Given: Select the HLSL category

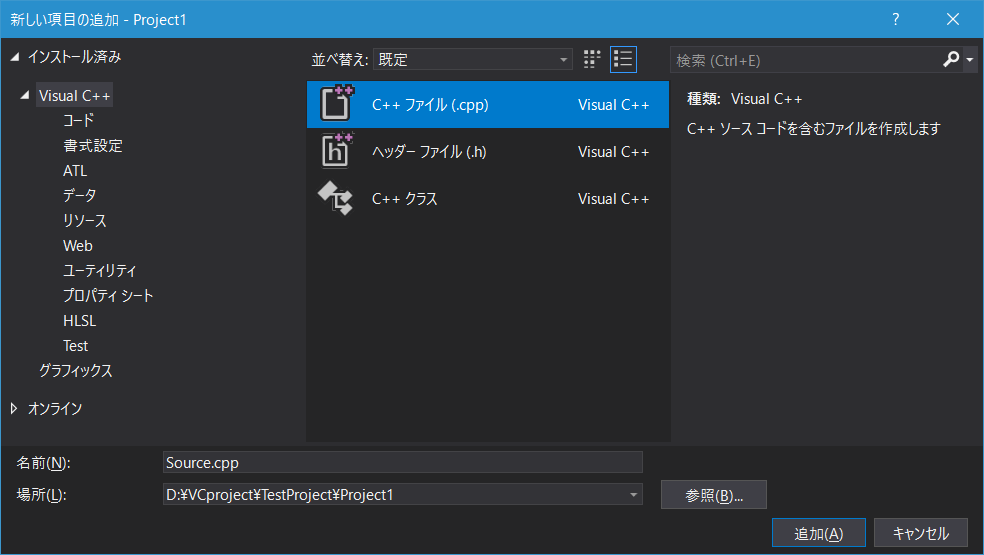Looking at the screenshot, I should coord(79,321).
